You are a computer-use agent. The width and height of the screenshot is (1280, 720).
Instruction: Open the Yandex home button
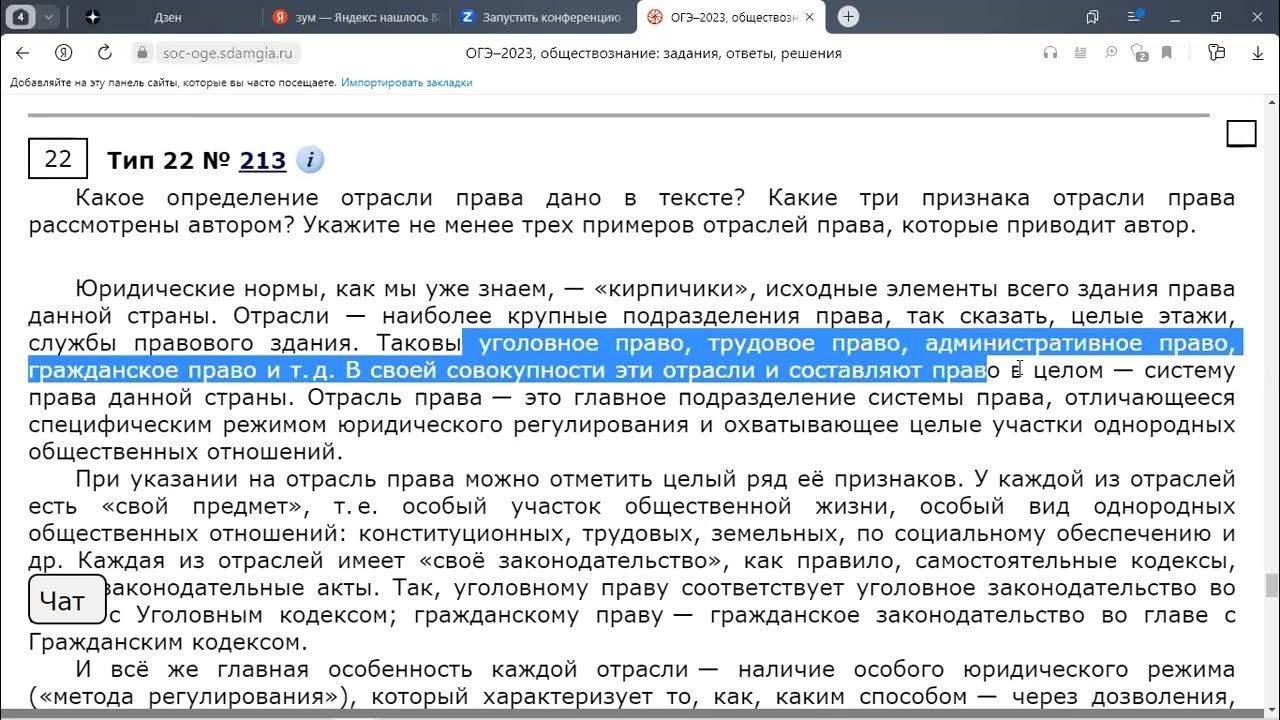(x=63, y=53)
